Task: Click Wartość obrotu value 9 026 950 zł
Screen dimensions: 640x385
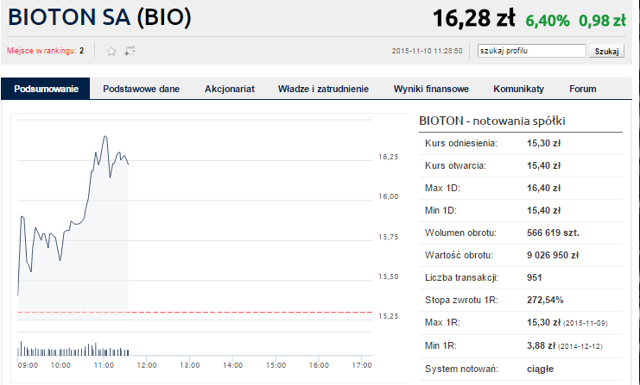Action: pyautogui.click(x=553, y=255)
